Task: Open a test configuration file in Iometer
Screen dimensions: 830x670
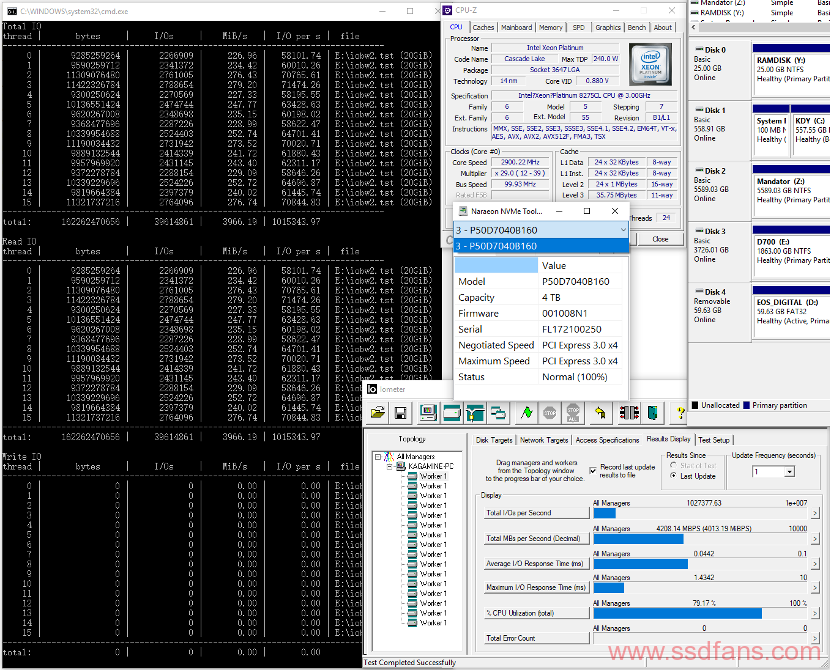Action: [377, 413]
